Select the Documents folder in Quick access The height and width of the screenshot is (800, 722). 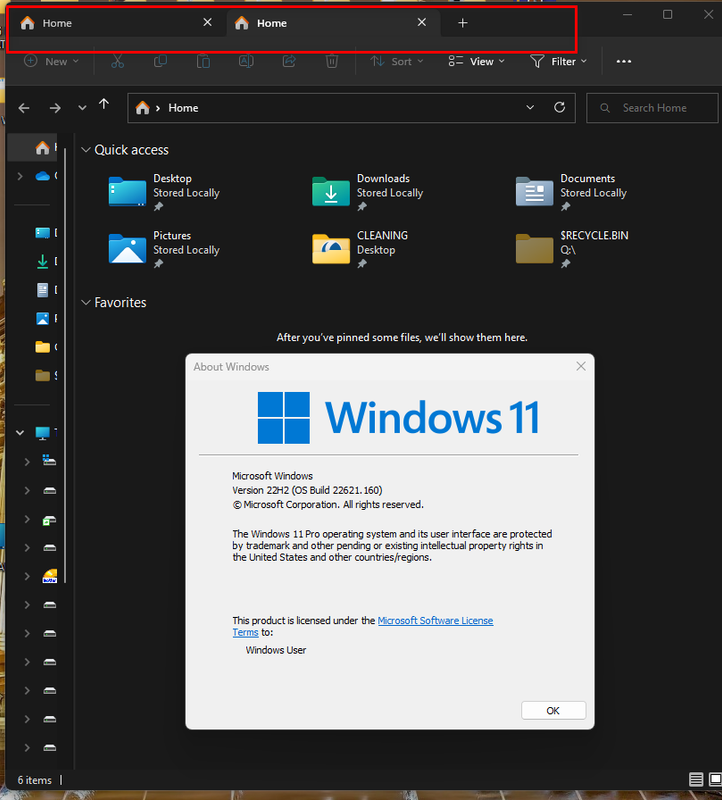pos(572,192)
